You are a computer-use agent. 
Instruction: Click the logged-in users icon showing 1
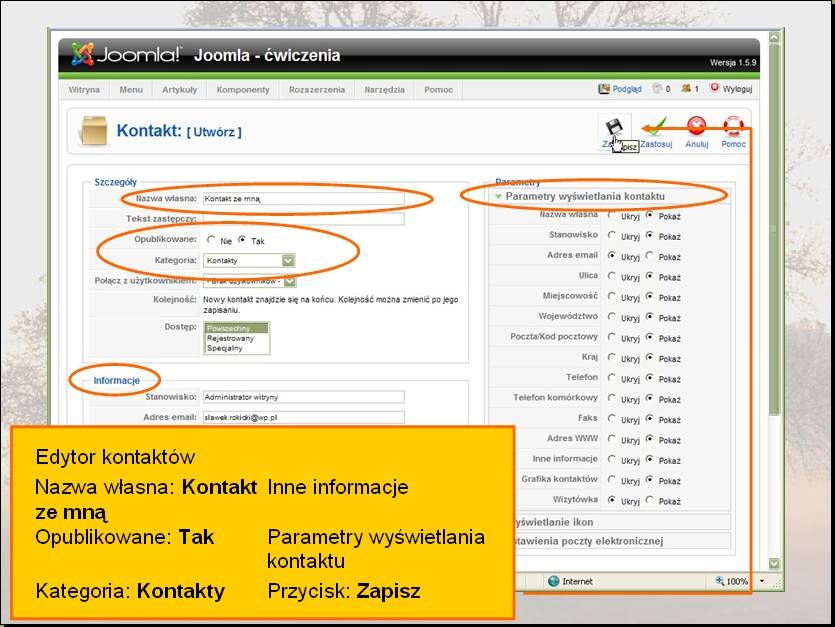tap(686, 88)
